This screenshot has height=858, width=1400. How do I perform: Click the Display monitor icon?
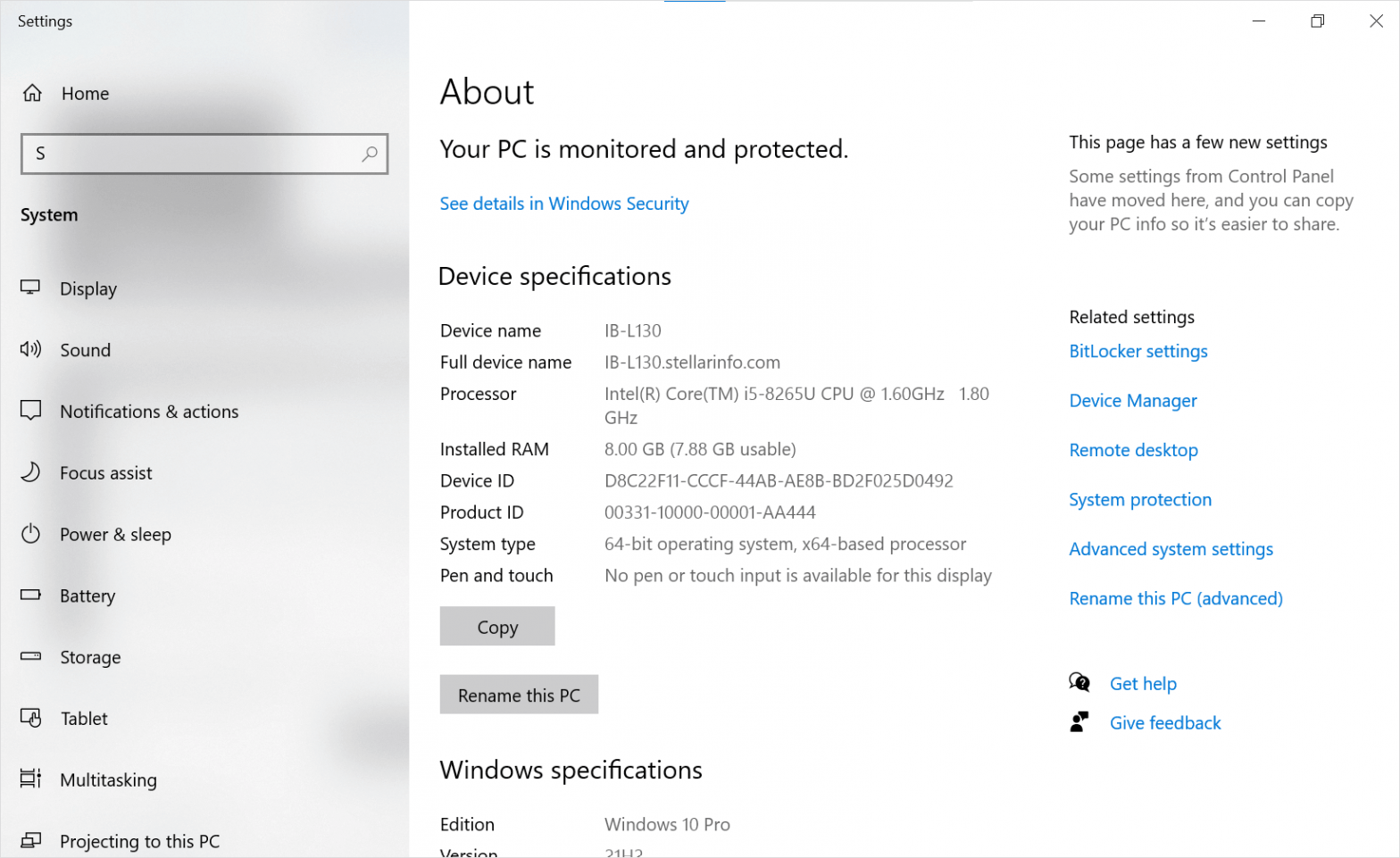(30, 287)
